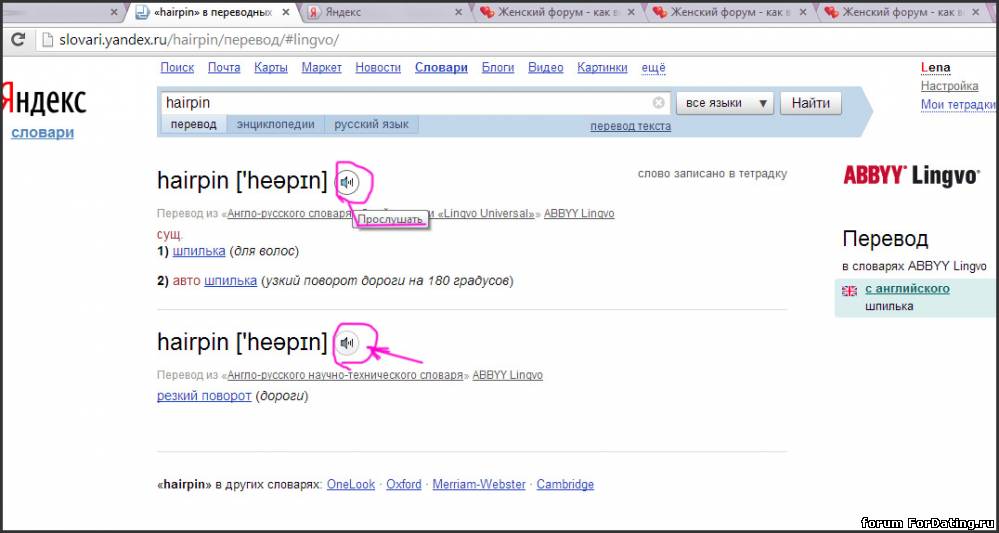The image size is (999, 533).
Task: Open the словари link under Yandex logo
Action: 42,132
